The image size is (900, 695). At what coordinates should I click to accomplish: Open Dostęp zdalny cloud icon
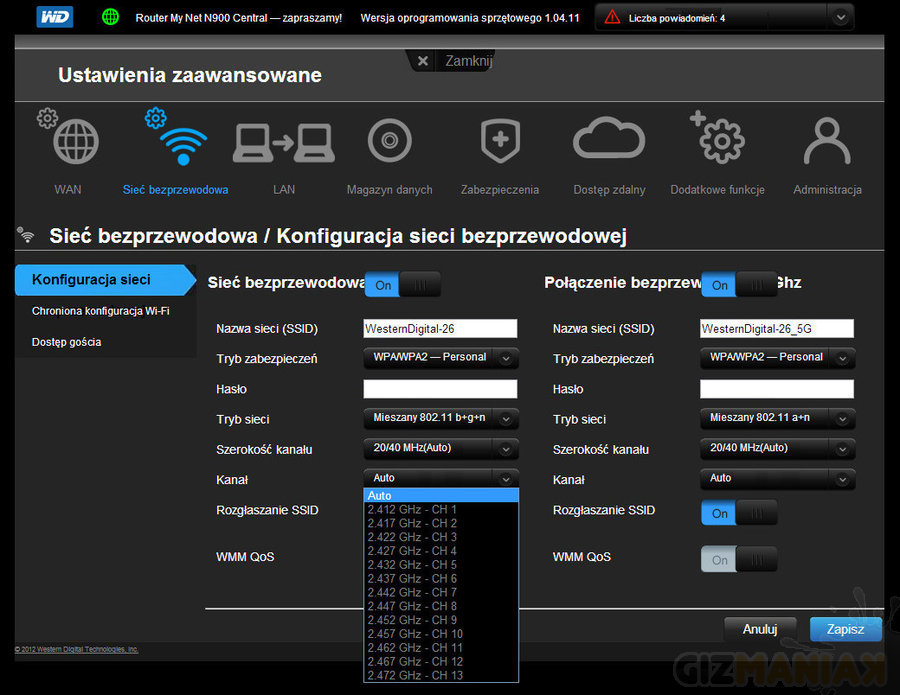[609, 143]
